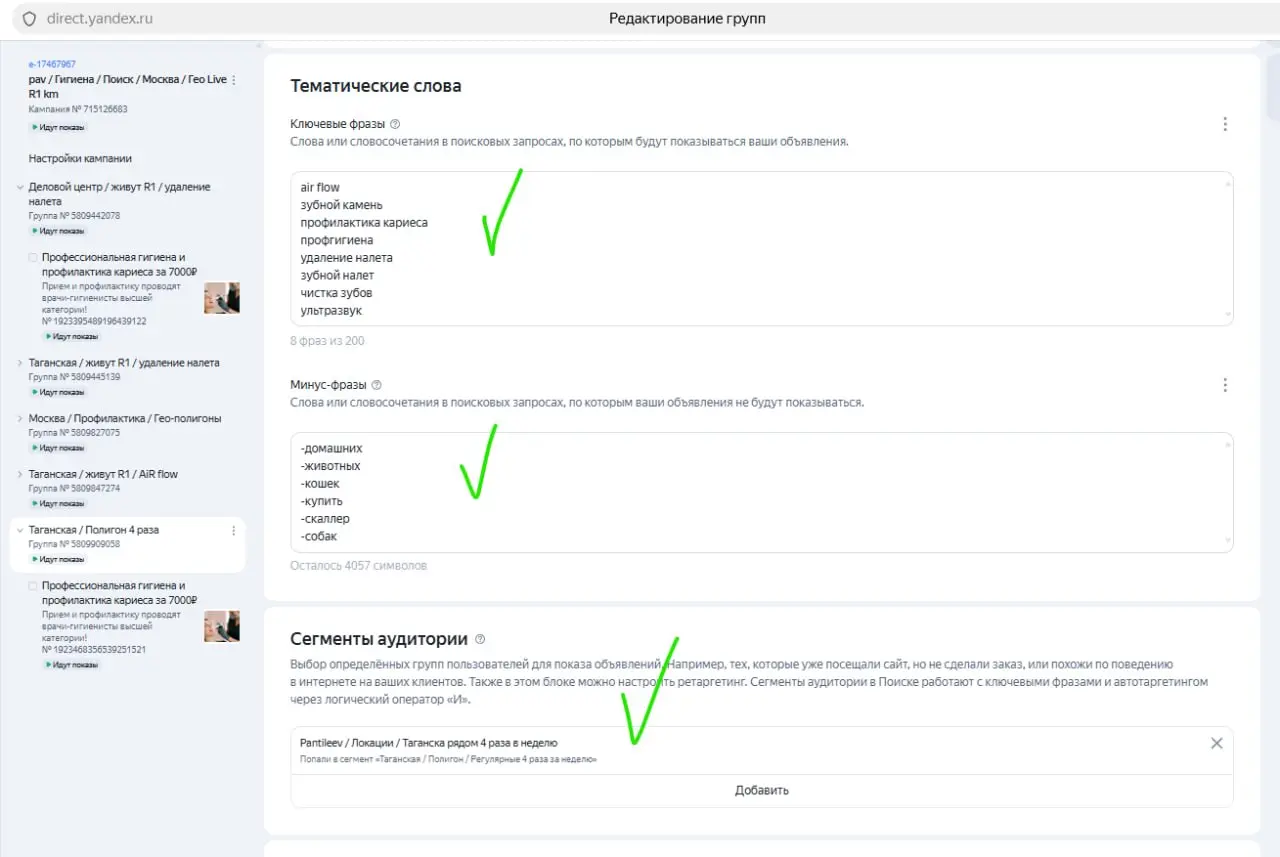Open three-dot menu of campaign pav / Гигиена
The height and width of the screenshot is (857, 1280).
pyautogui.click(x=234, y=80)
